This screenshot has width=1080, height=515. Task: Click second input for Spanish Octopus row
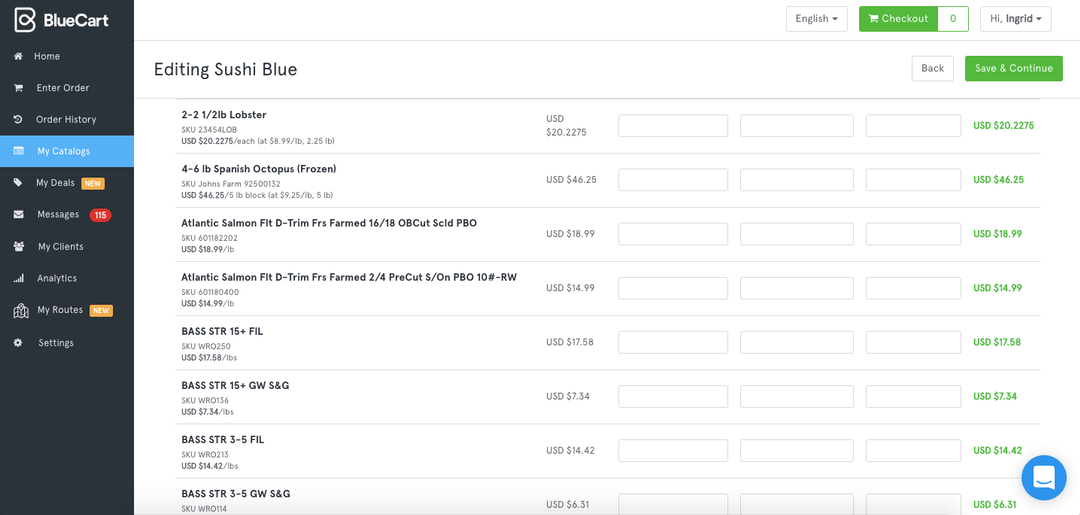click(797, 180)
